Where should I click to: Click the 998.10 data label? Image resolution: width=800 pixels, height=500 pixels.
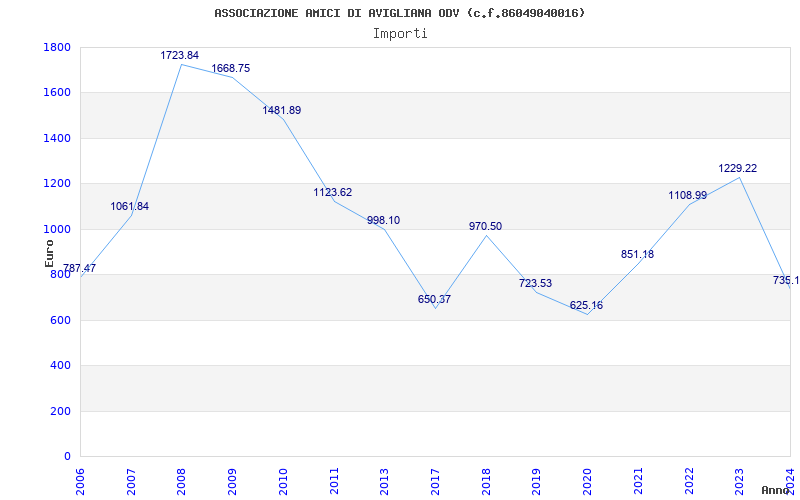pyautogui.click(x=383, y=221)
